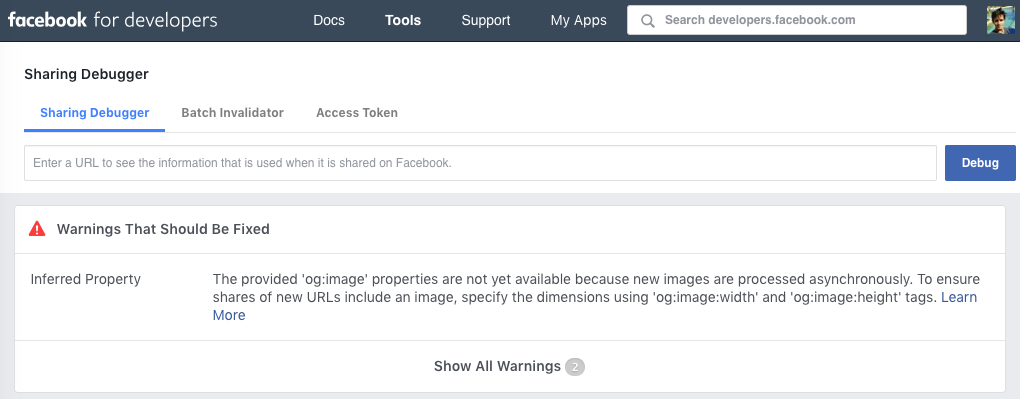Click the warnings count badge showing 2

575,366
